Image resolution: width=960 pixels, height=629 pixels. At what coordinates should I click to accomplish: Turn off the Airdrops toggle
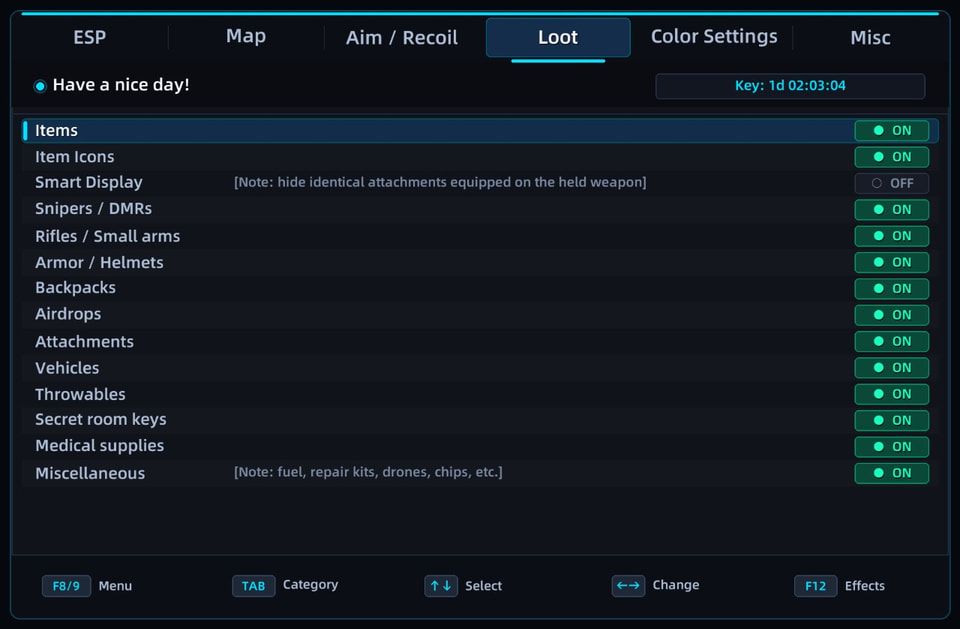pyautogui.click(x=891, y=315)
